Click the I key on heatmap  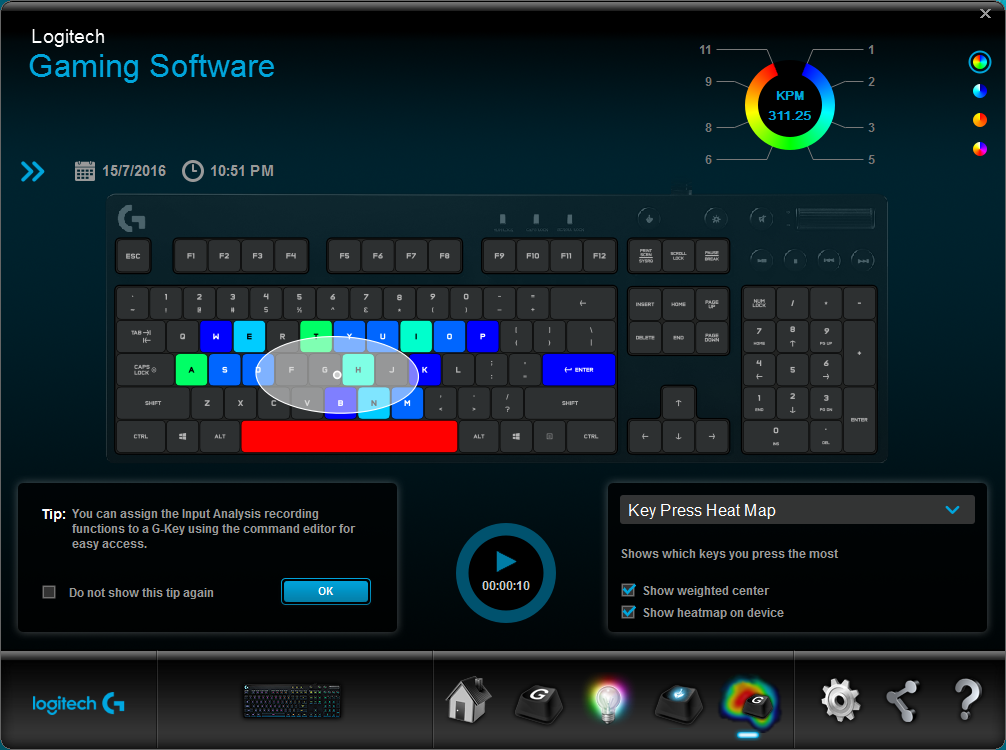point(416,336)
